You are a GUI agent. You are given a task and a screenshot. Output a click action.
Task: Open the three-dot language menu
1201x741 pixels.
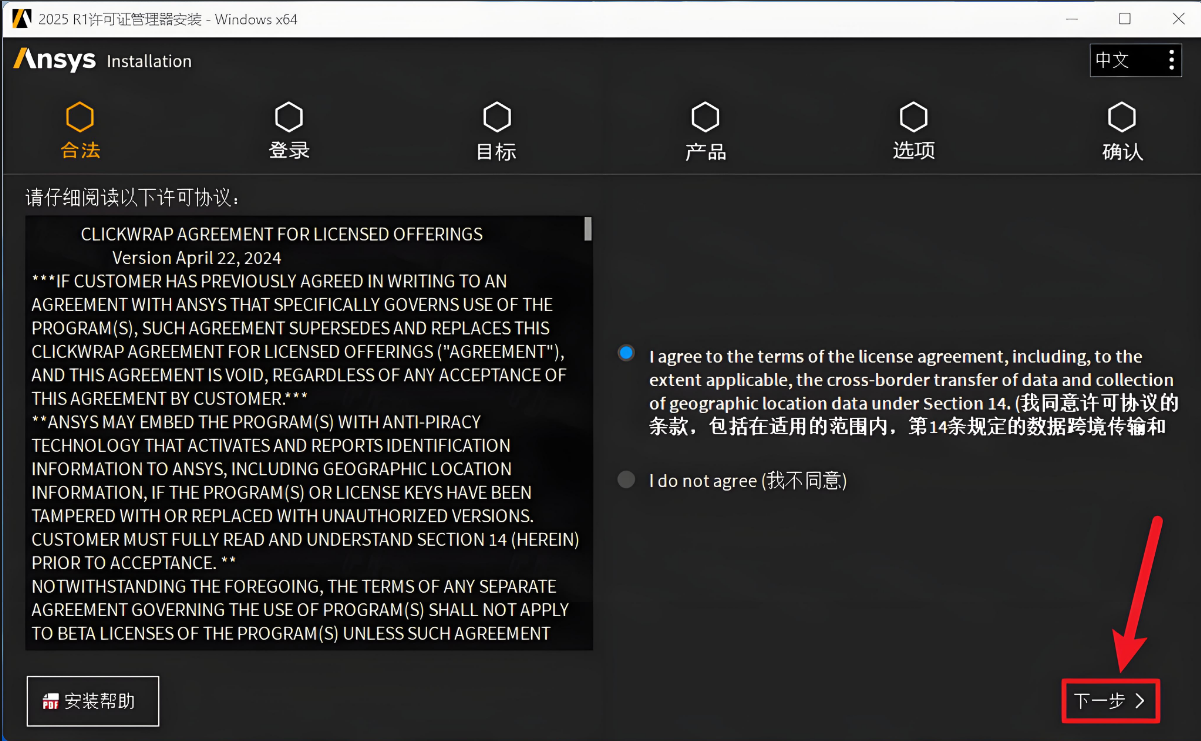click(x=1172, y=60)
